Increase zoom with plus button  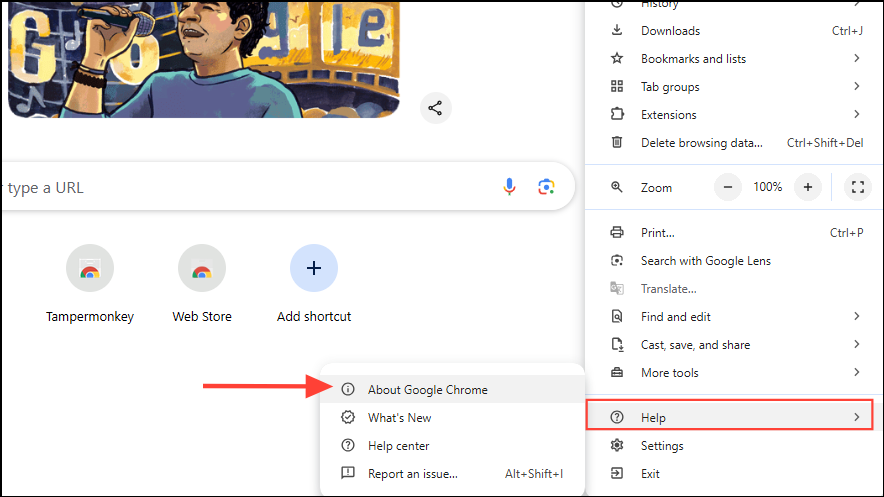click(x=808, y=187)
